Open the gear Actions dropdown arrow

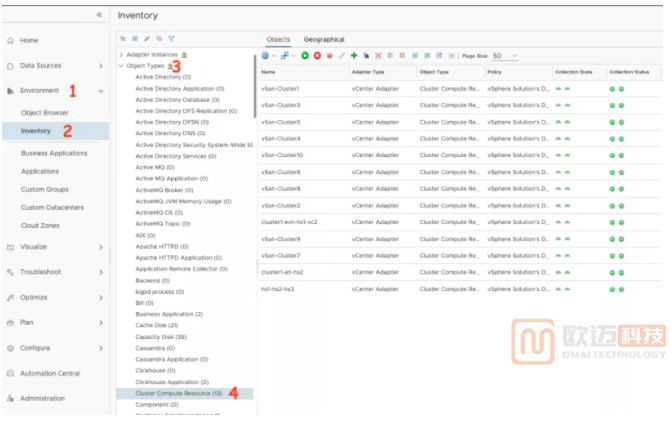coord(273,56)
